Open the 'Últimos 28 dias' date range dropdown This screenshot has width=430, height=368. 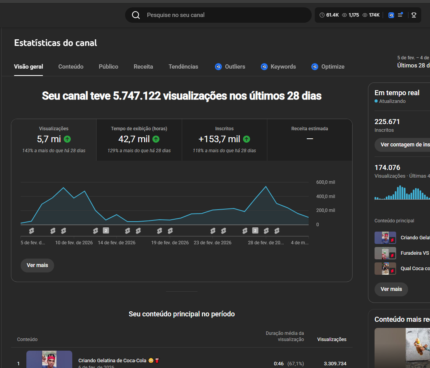[413, 62]
